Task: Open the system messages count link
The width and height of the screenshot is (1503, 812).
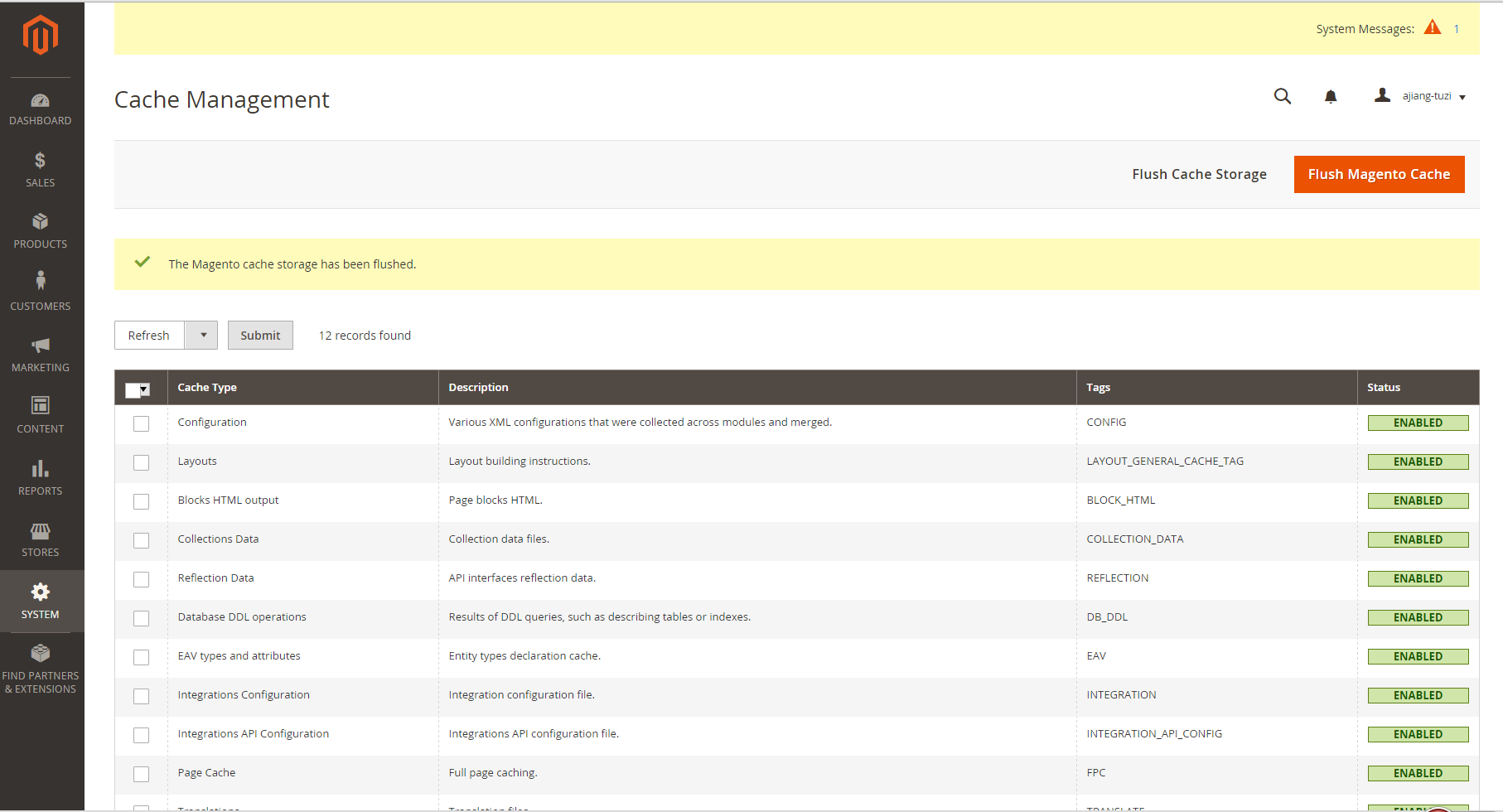Action: [1456, 29]
